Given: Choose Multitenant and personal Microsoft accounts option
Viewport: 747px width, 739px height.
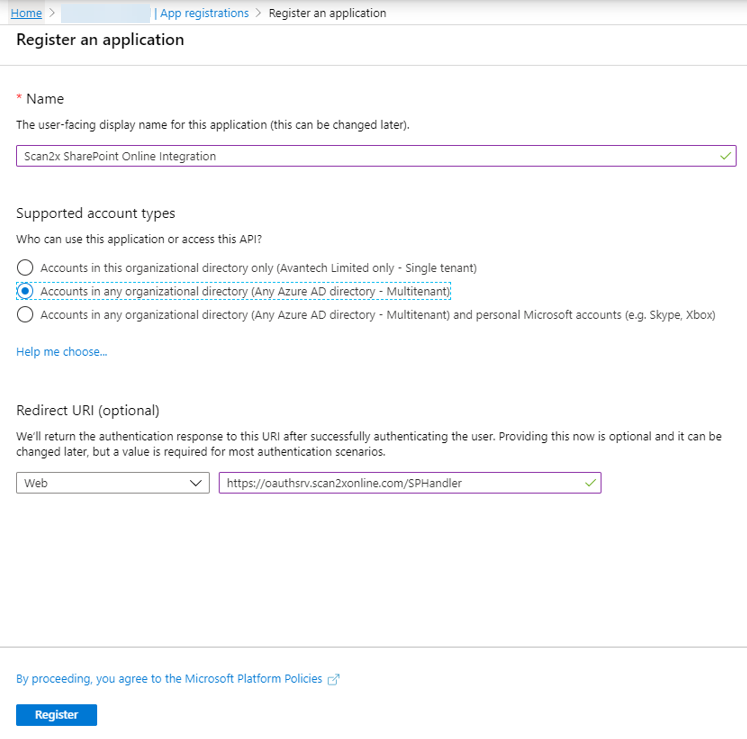Looking at the screenshot, I should coord(24,315).
